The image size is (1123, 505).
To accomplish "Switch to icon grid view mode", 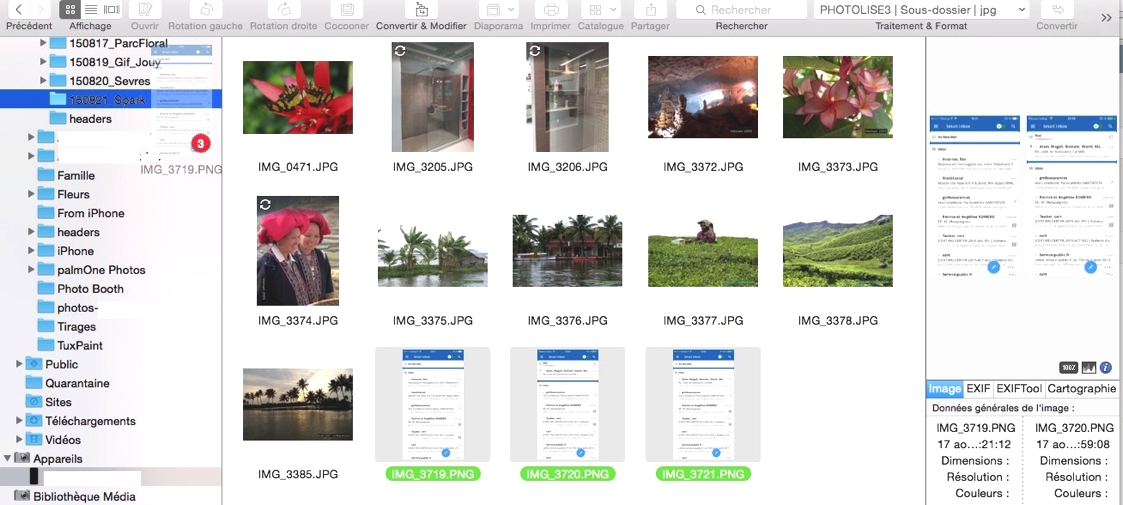I will point(70,9).
